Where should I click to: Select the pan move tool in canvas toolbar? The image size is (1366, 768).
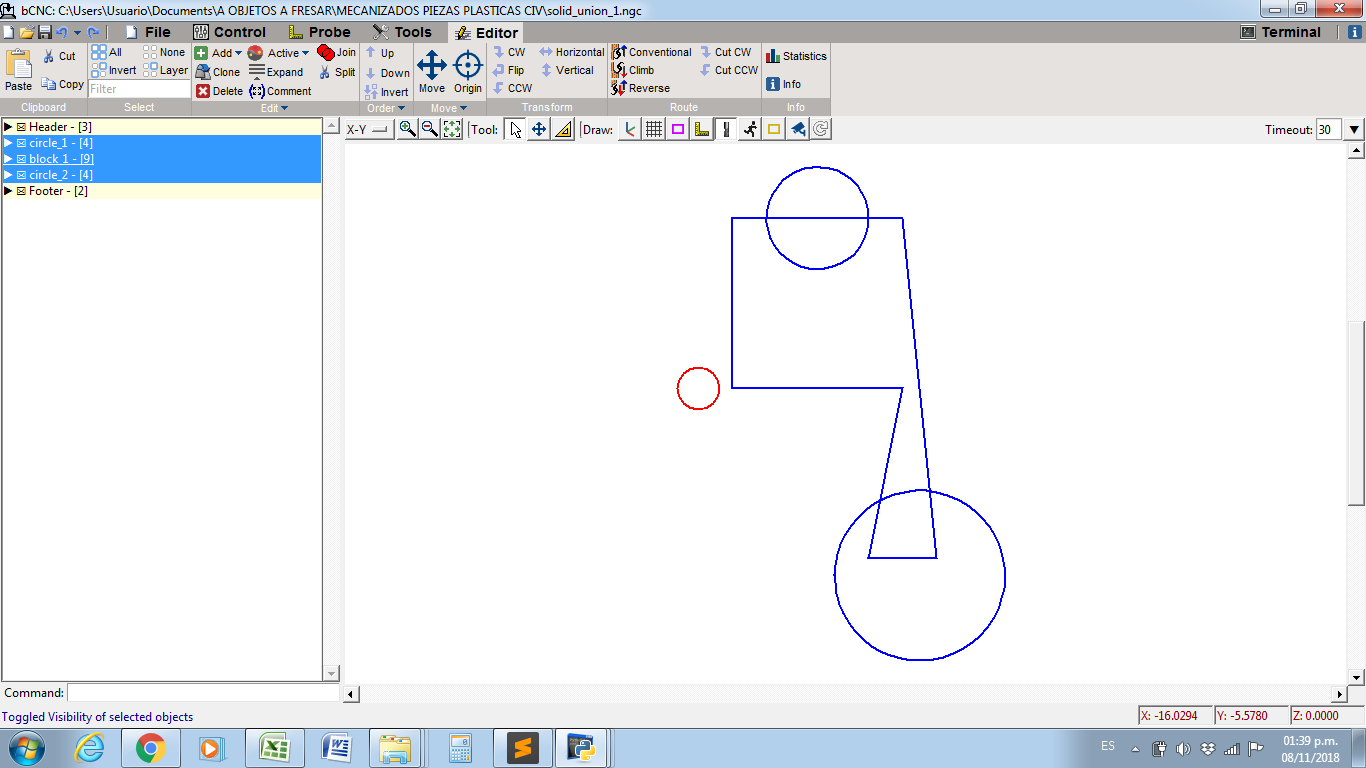[539, 129]
